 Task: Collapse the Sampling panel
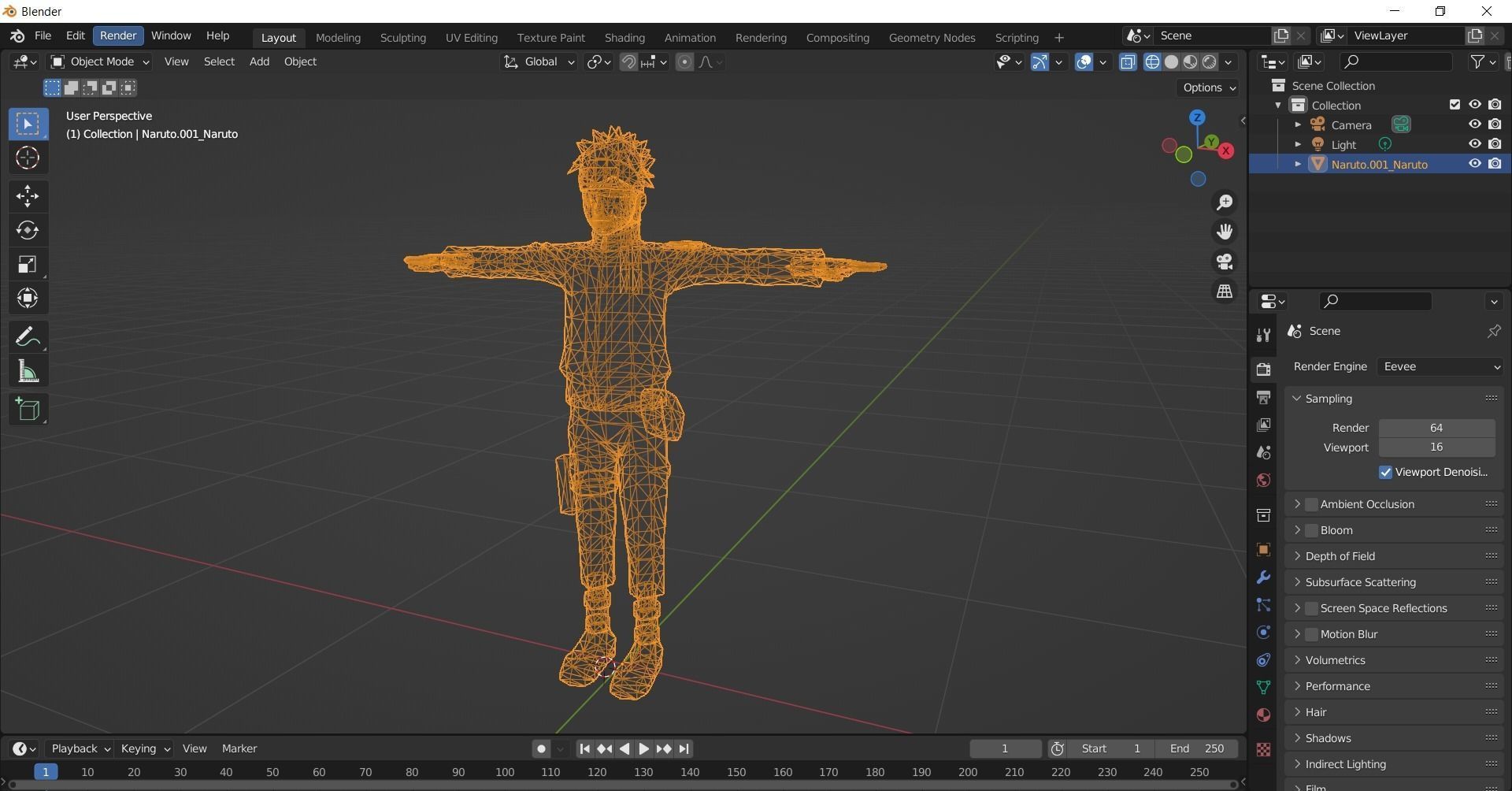point(1297,399)
